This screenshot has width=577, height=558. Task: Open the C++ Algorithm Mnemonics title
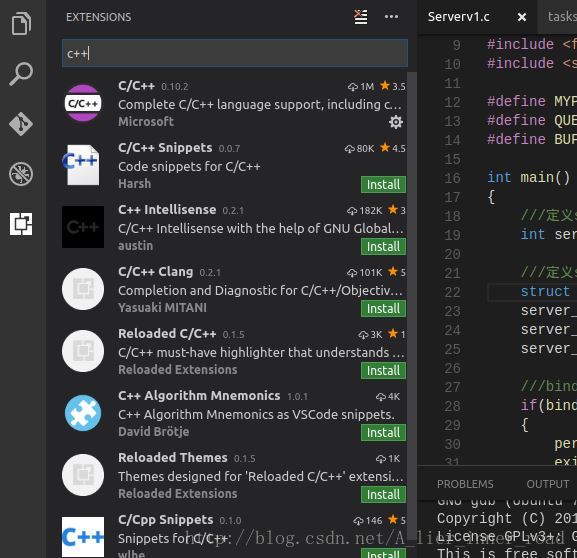pos(199,396)
